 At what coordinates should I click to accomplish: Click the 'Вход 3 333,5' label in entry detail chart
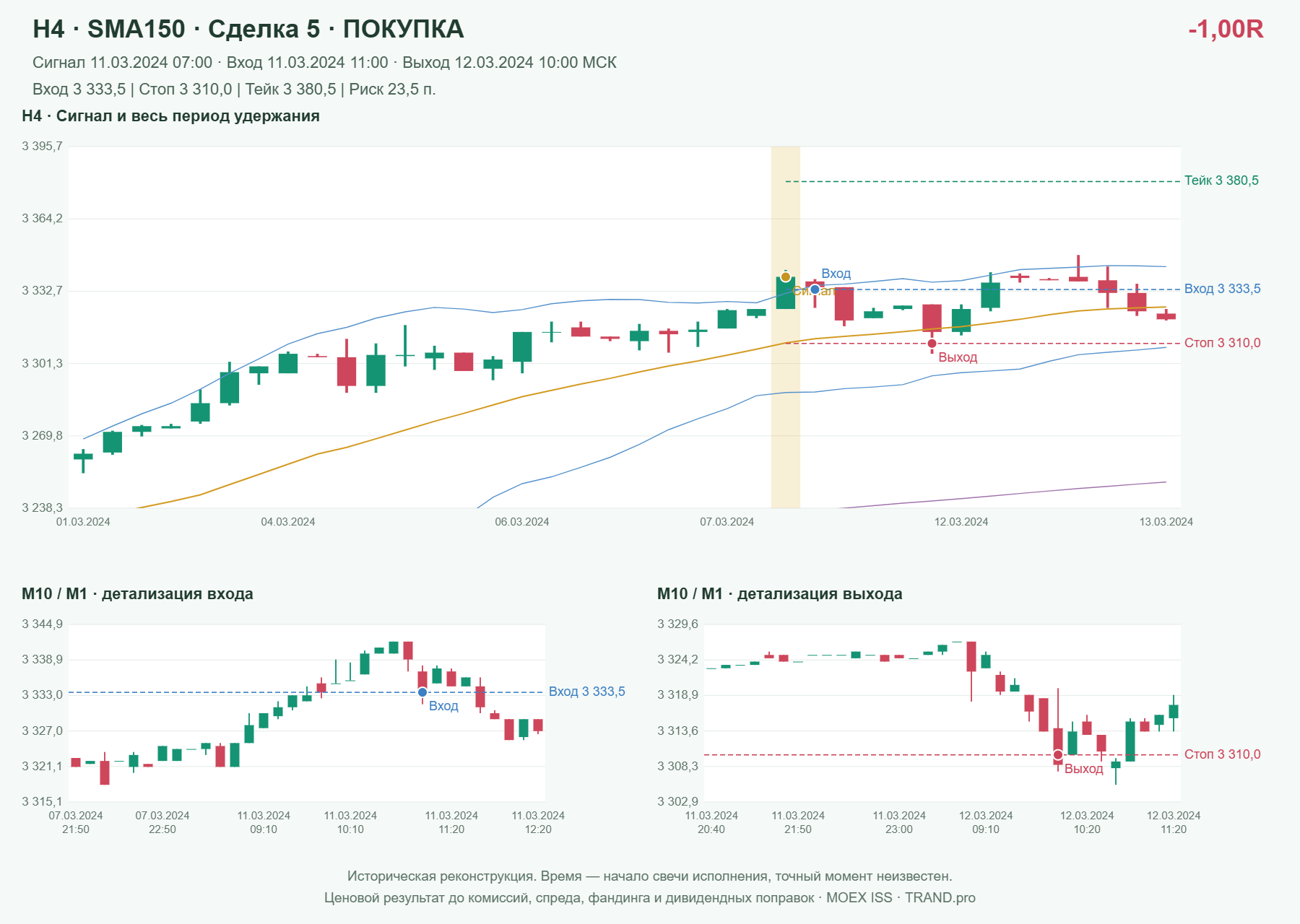[x=587, y=692]
